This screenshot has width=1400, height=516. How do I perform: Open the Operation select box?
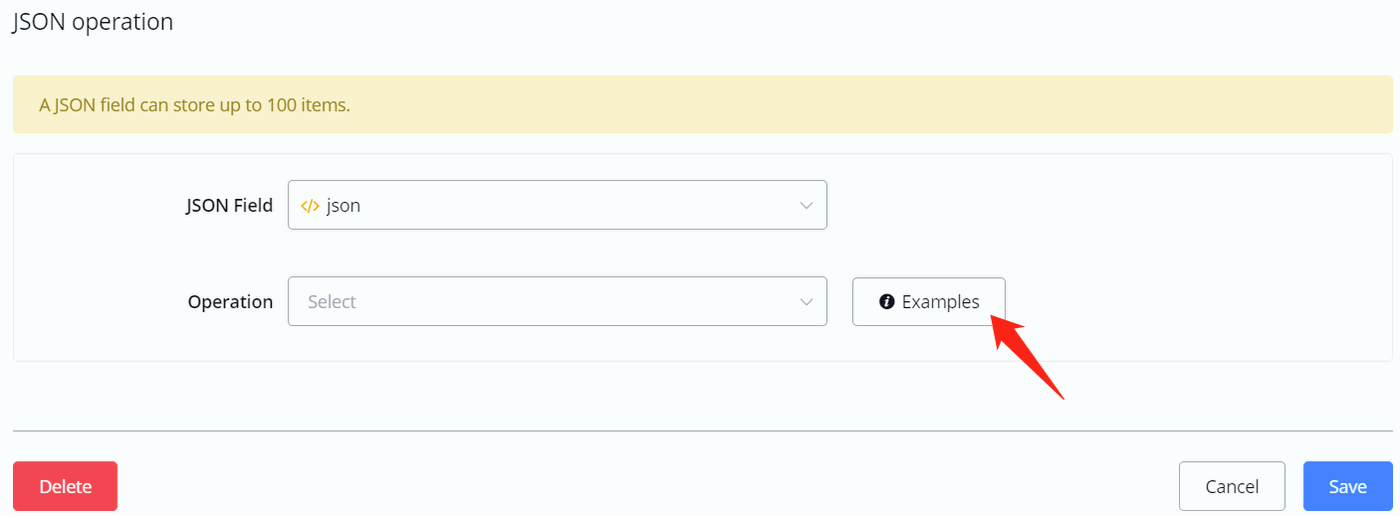[557, 301]
